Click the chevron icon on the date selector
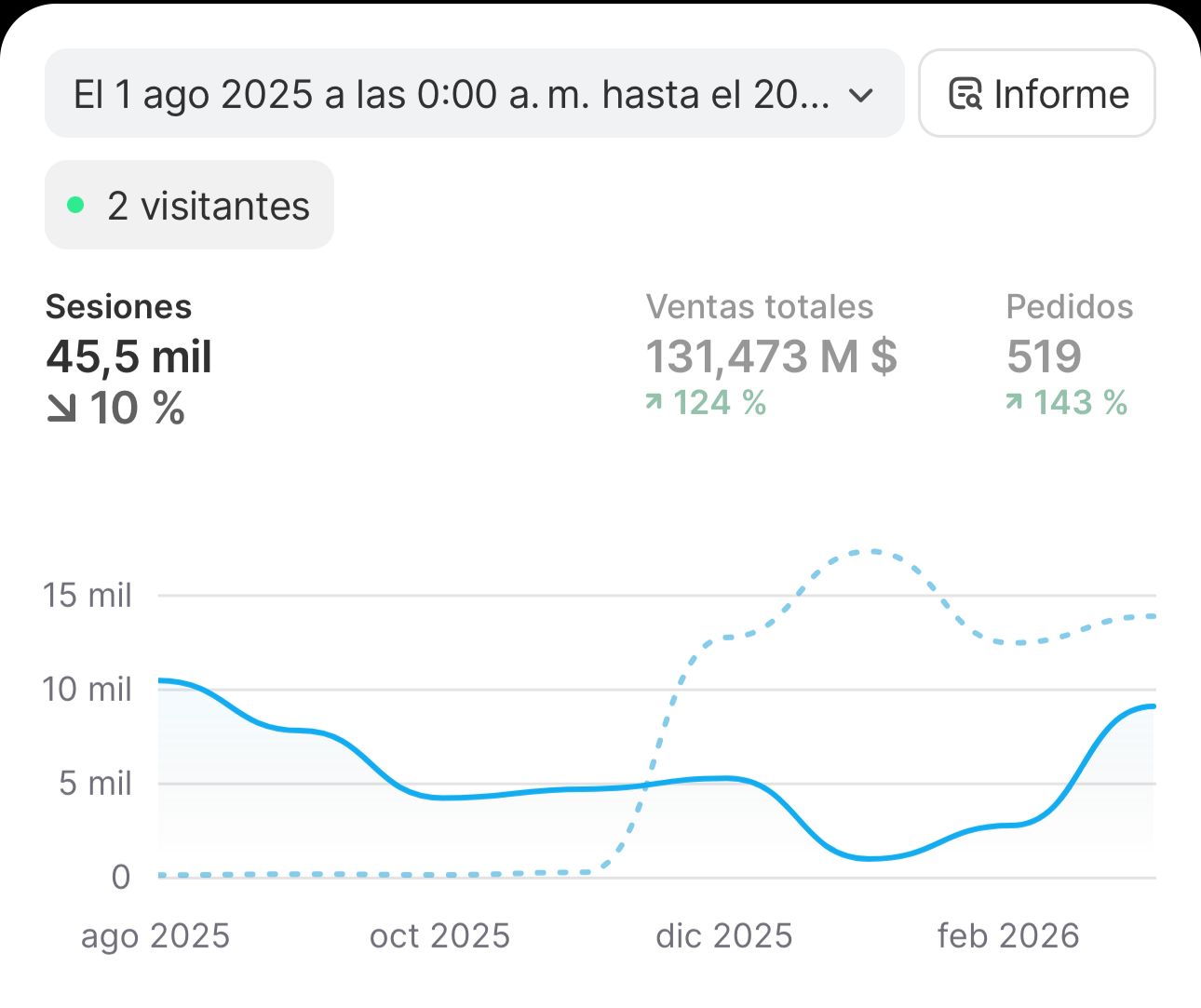Screen dimensions: 1201x1008 click(861, 95)
